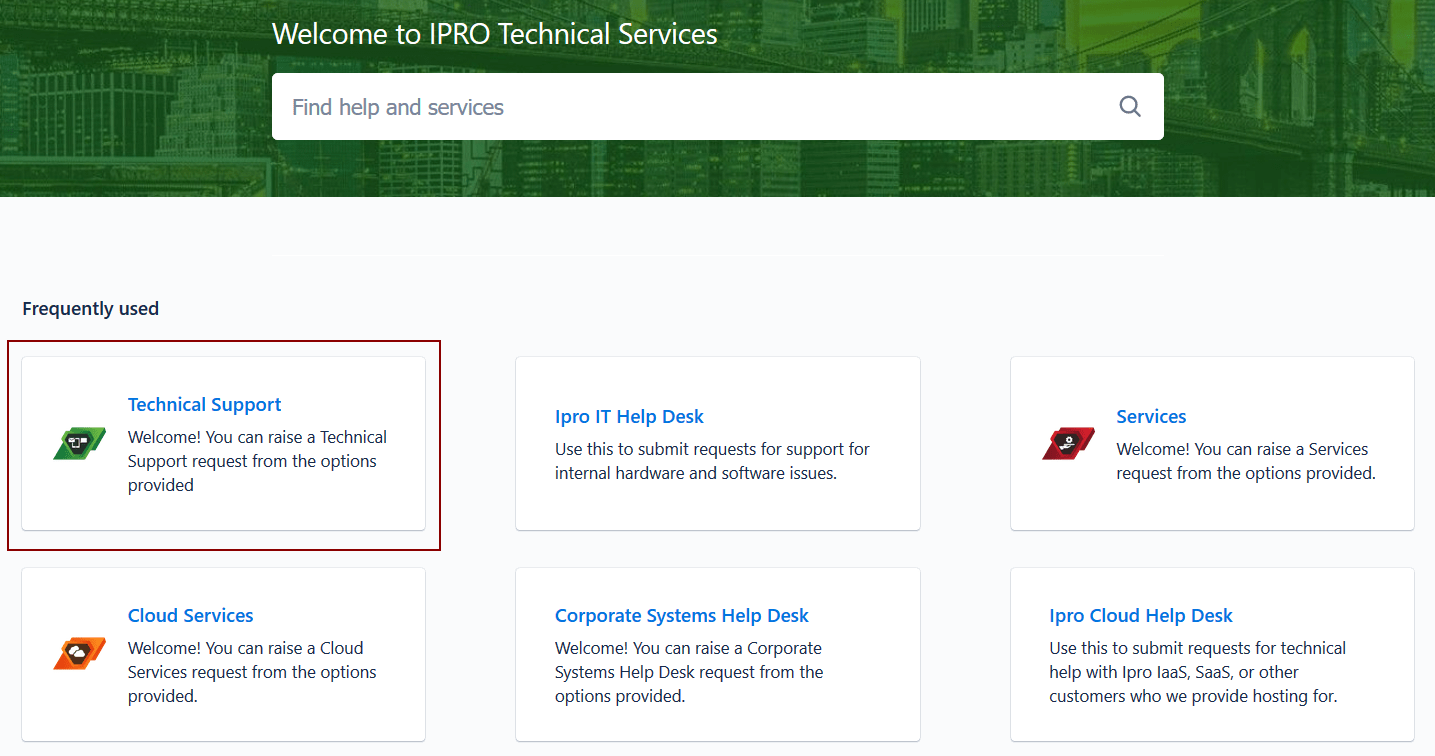The image size is (1435, 756).
Task: Open the Services portal link
Action: 1151,416
